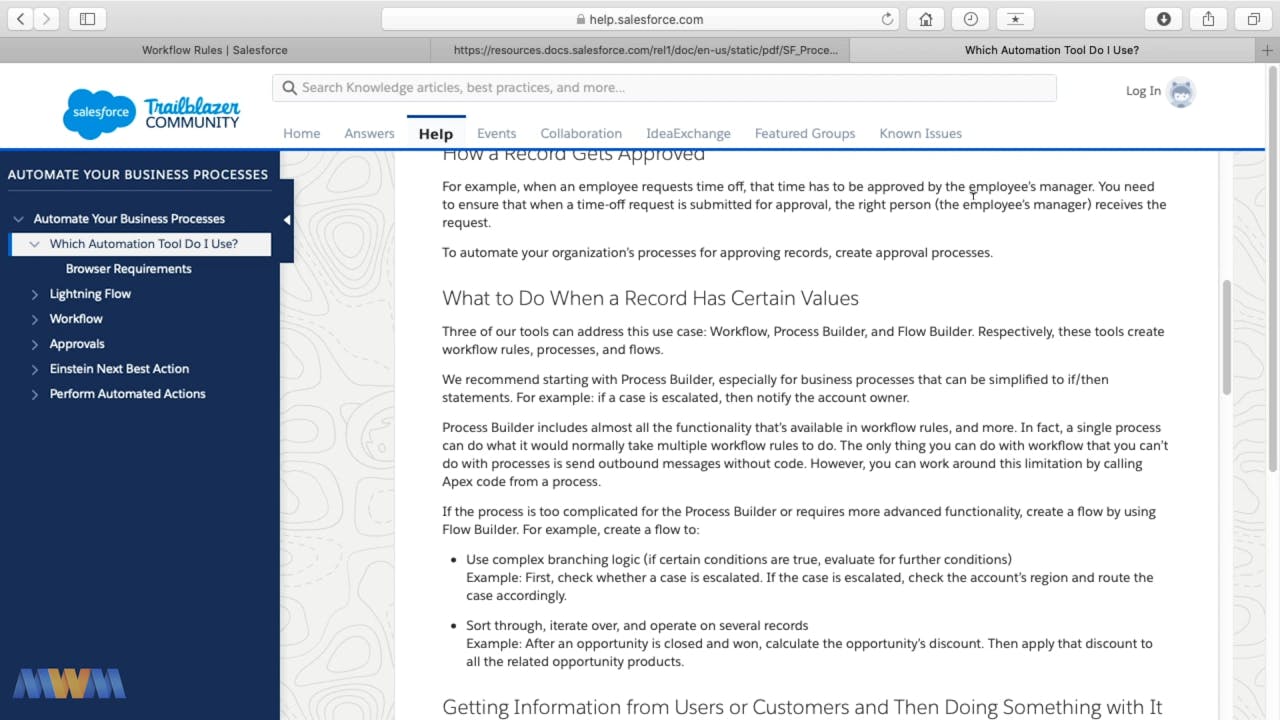1280x720 pixels.
Task: Toggle the Safari sidebar button
Action: [87, 19]
